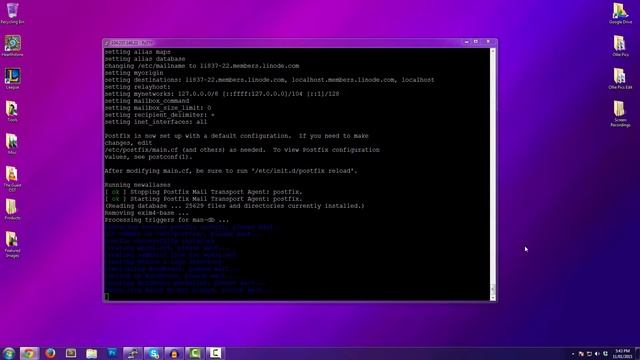The image size is (640, 360).
Task: Click 'setting alias maps' terminal line
Action: 138,52
